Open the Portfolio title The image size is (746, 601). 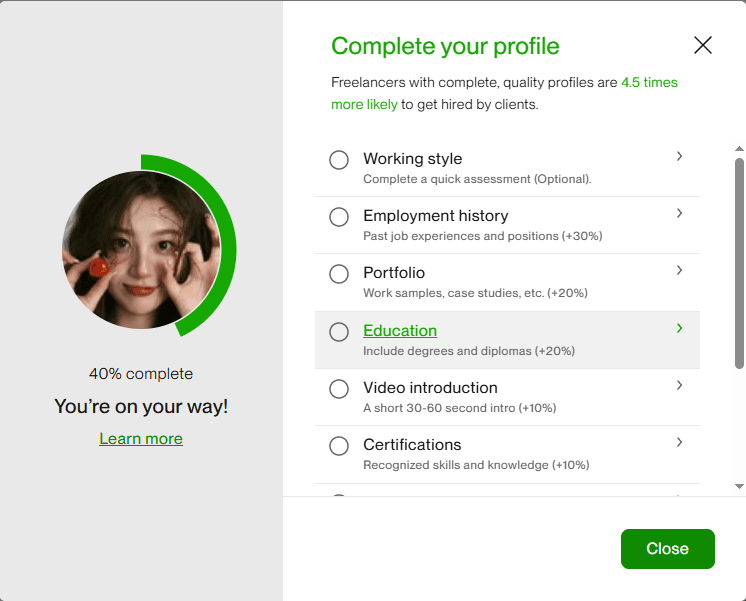[x=394, y=273]
